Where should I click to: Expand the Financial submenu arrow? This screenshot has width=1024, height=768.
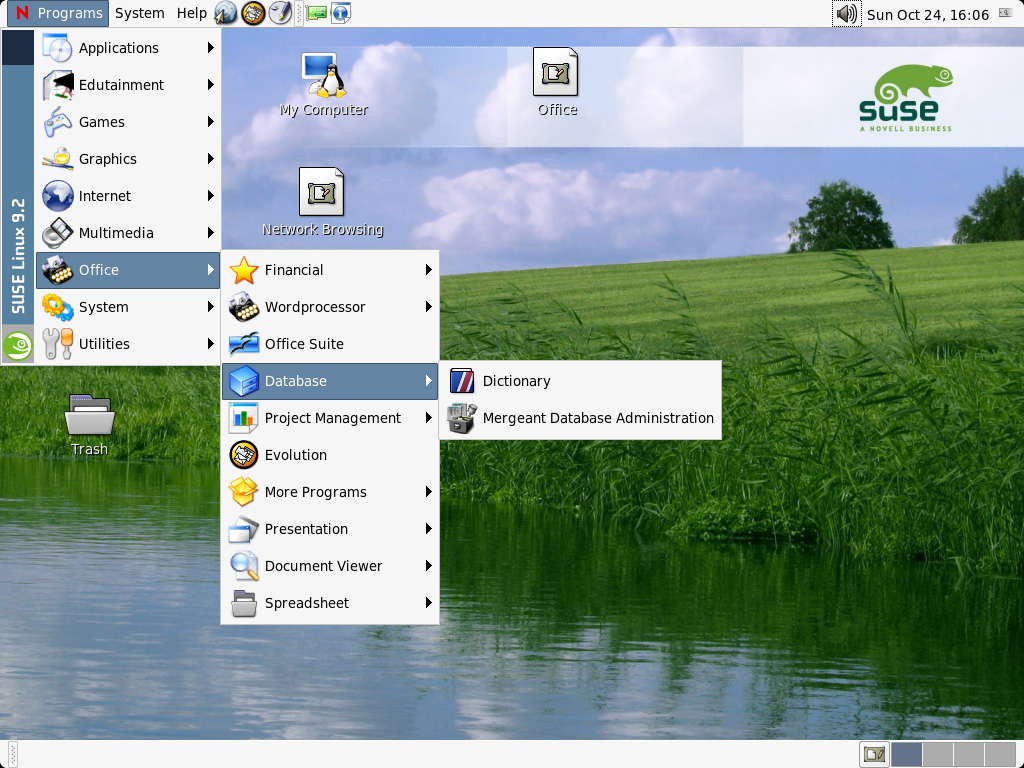(428, 270)
